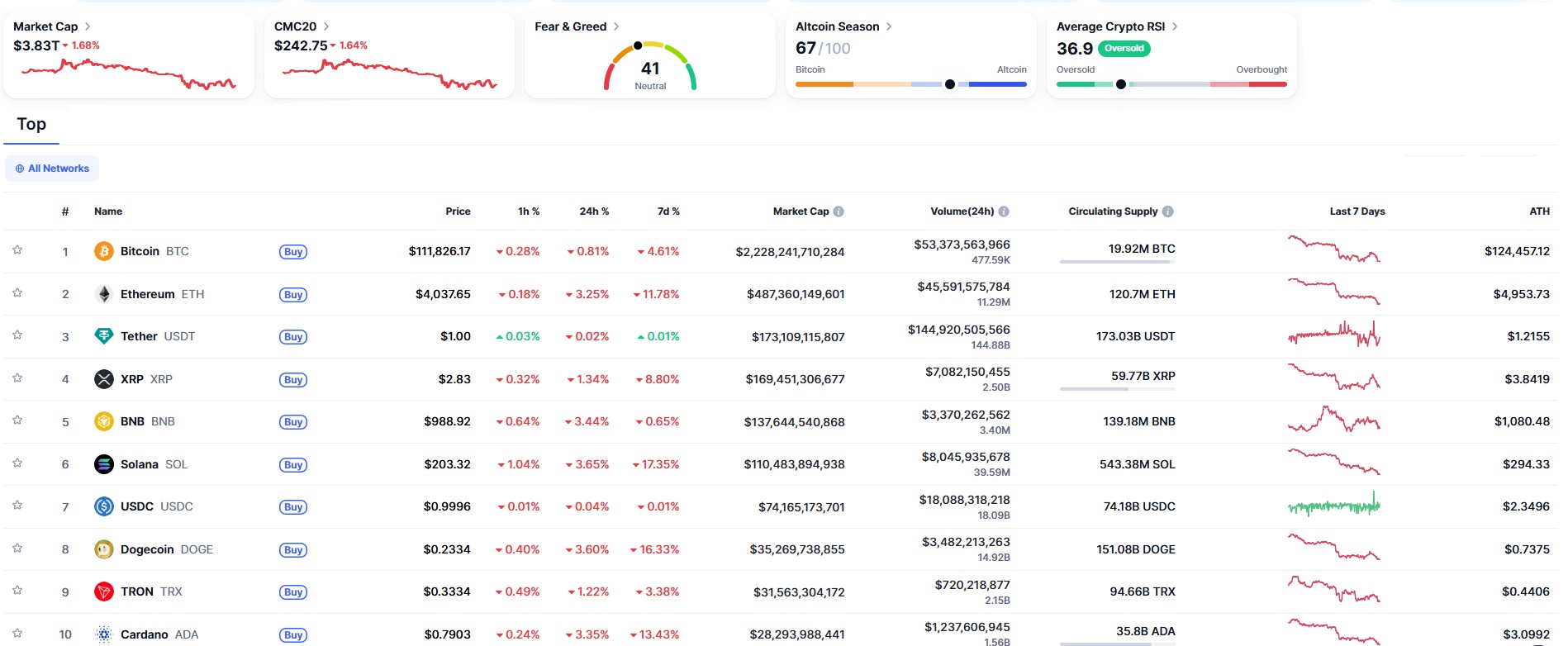Select the Top tab
Viewport: 1568px width, 646px height.
[x=31, y=124]
